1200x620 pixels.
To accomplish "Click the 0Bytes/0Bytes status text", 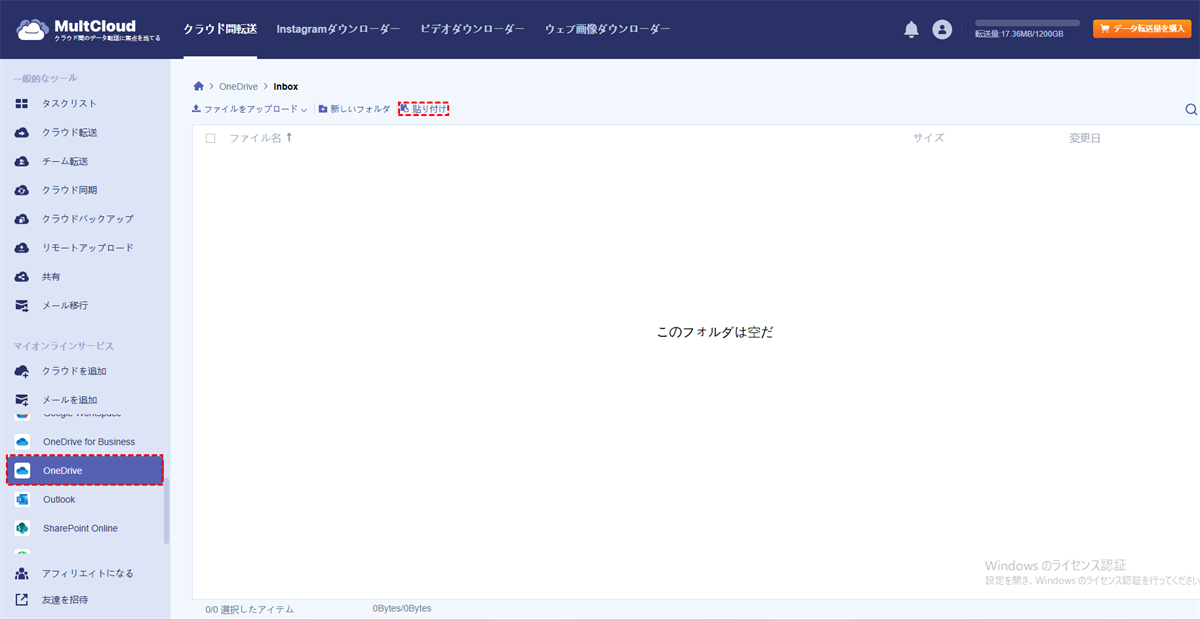I will pos(403,608).
